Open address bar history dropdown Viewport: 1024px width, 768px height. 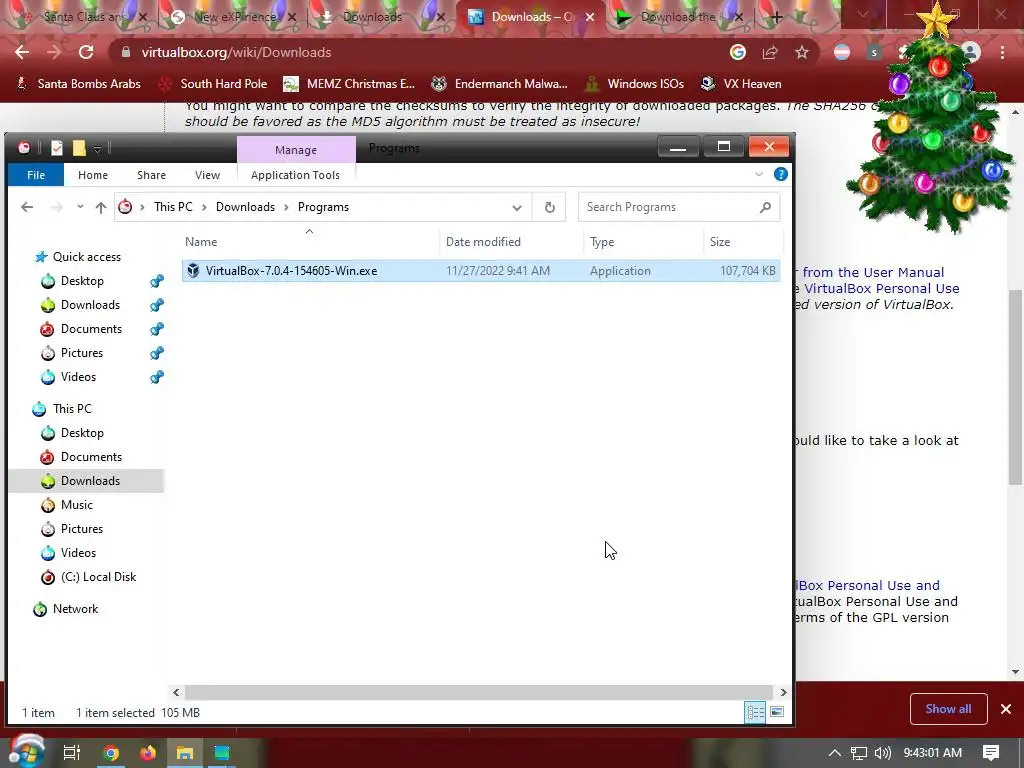point(517,208)
